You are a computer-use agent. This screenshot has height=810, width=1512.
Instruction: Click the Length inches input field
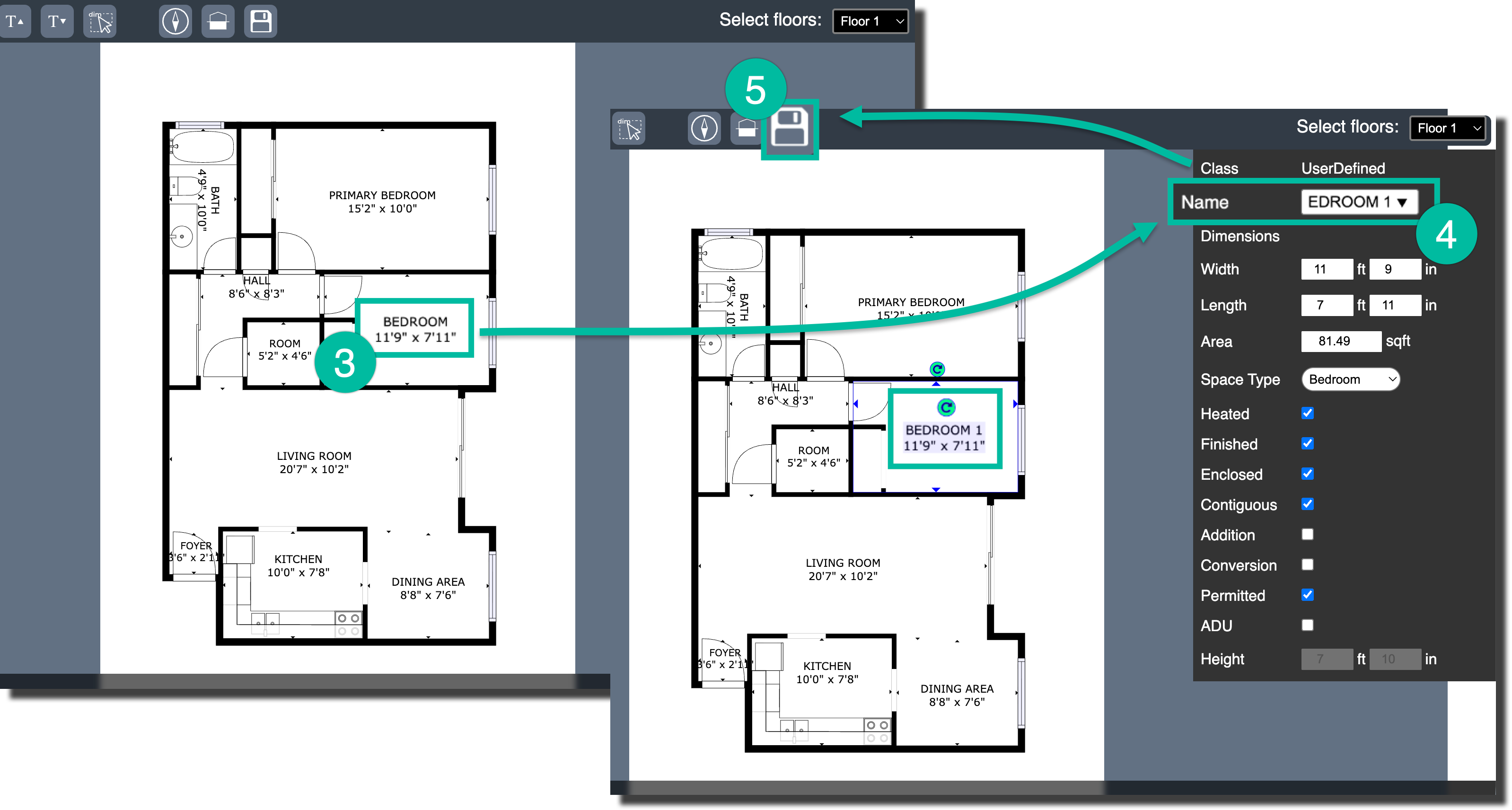[x=1395, y=305]
